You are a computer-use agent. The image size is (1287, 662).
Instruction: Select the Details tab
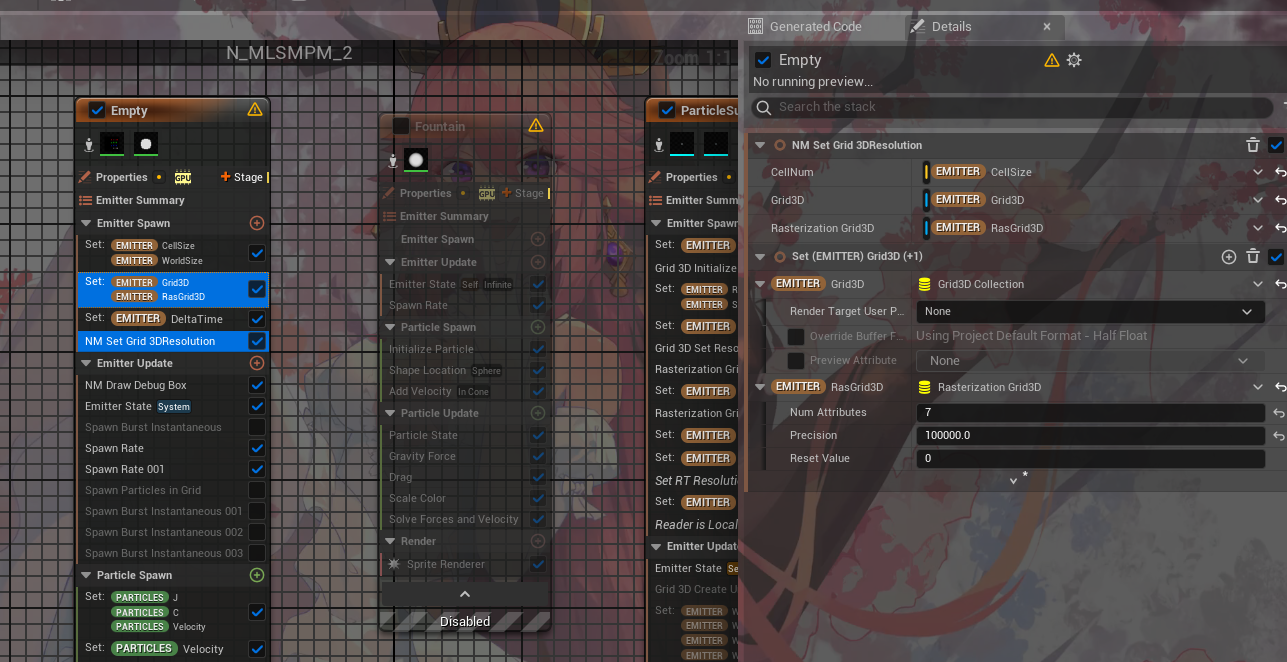(x=951, y=27)
